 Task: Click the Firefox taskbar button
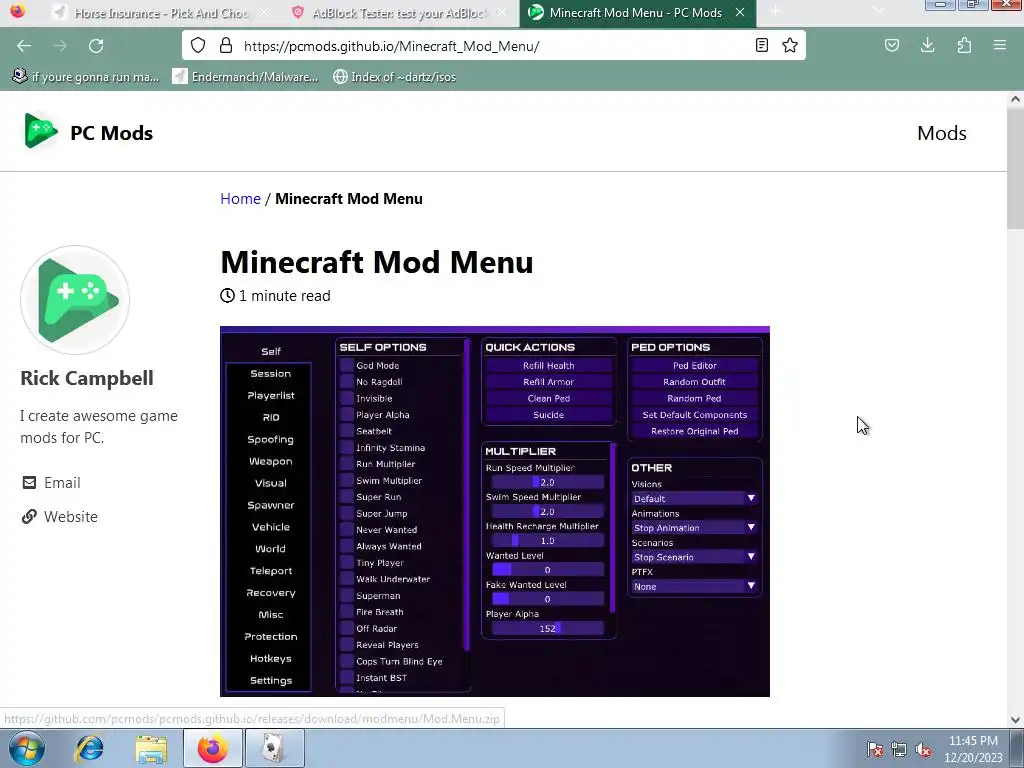[213, 748]
